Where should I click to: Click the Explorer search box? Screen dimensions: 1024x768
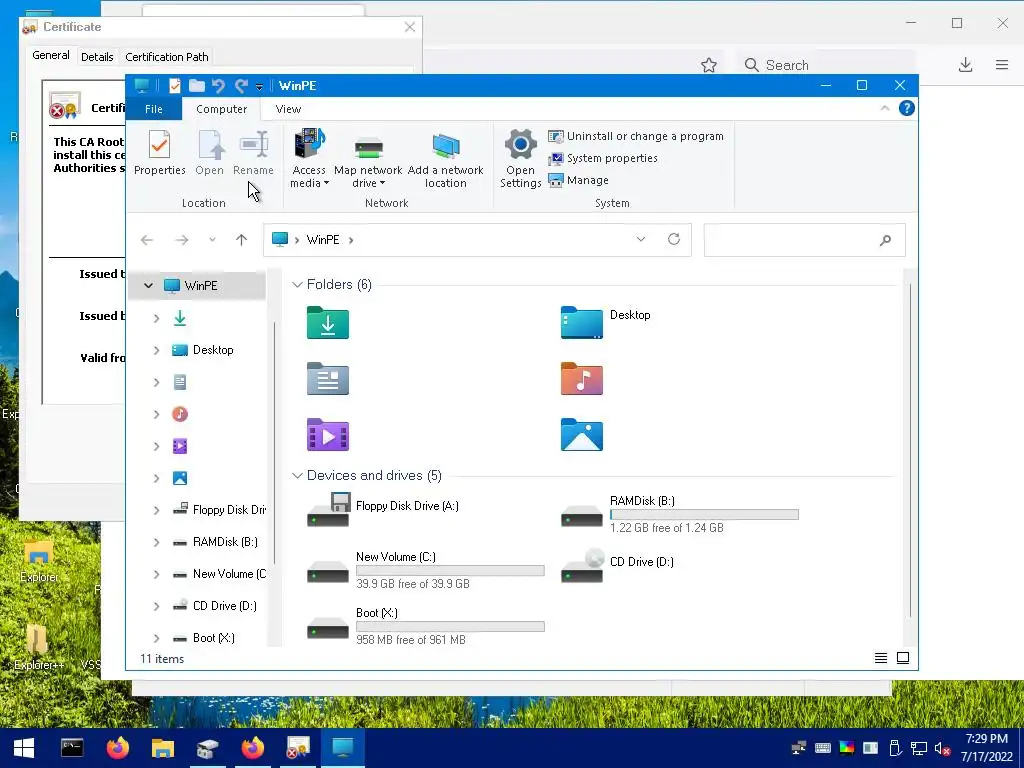pos(805,240)
